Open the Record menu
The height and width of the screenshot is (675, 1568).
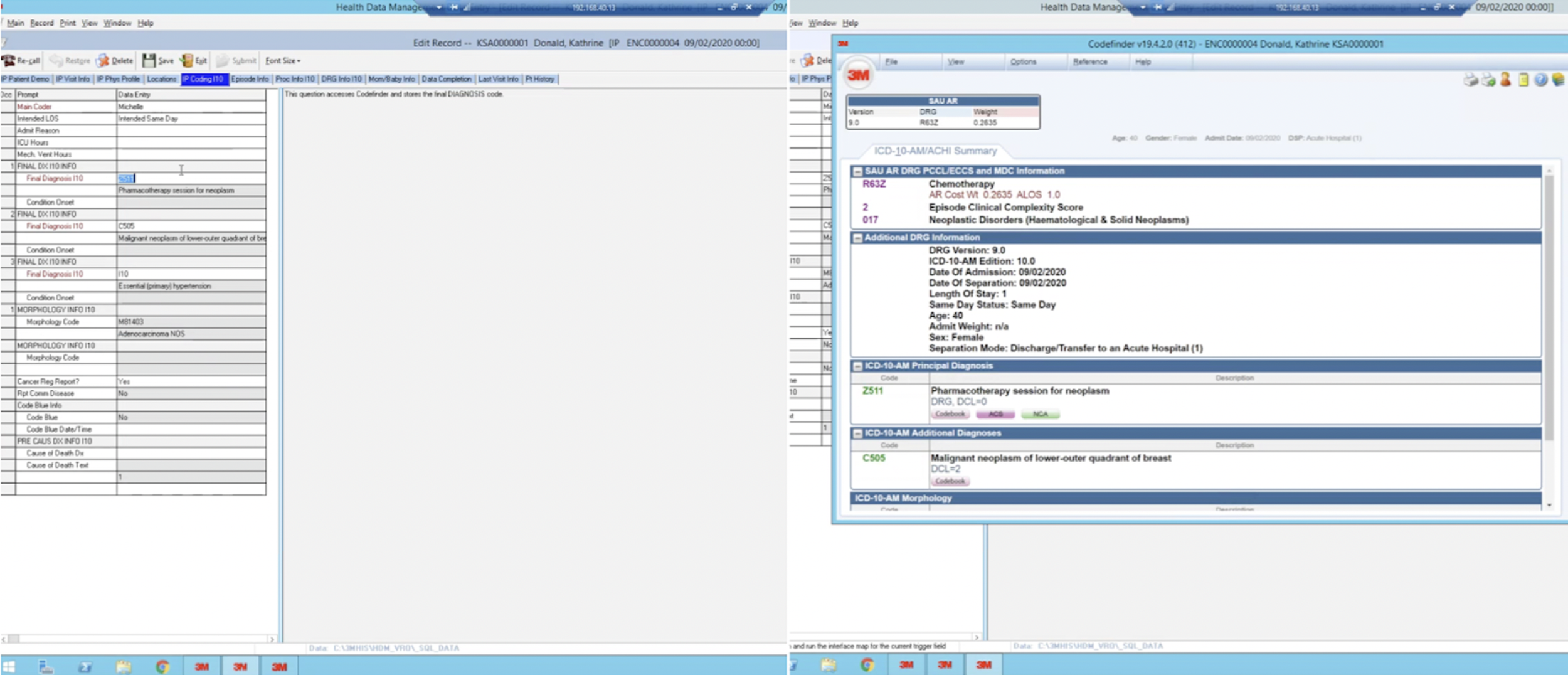pyautogui.click(x=41, y=23)
